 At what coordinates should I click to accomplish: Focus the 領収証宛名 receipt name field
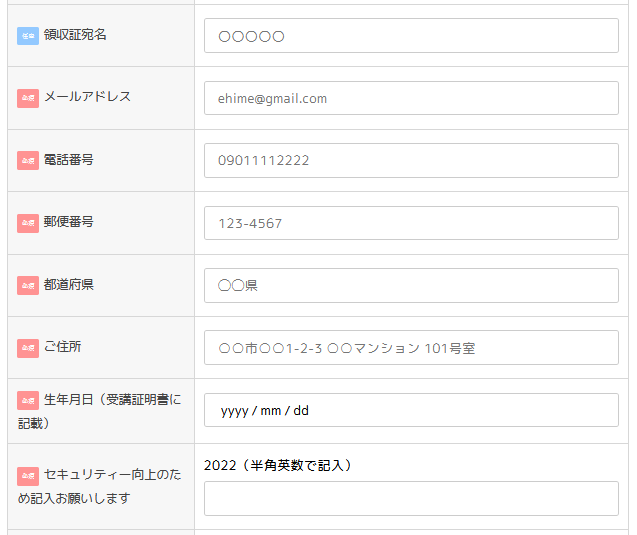tap(411, 36)
